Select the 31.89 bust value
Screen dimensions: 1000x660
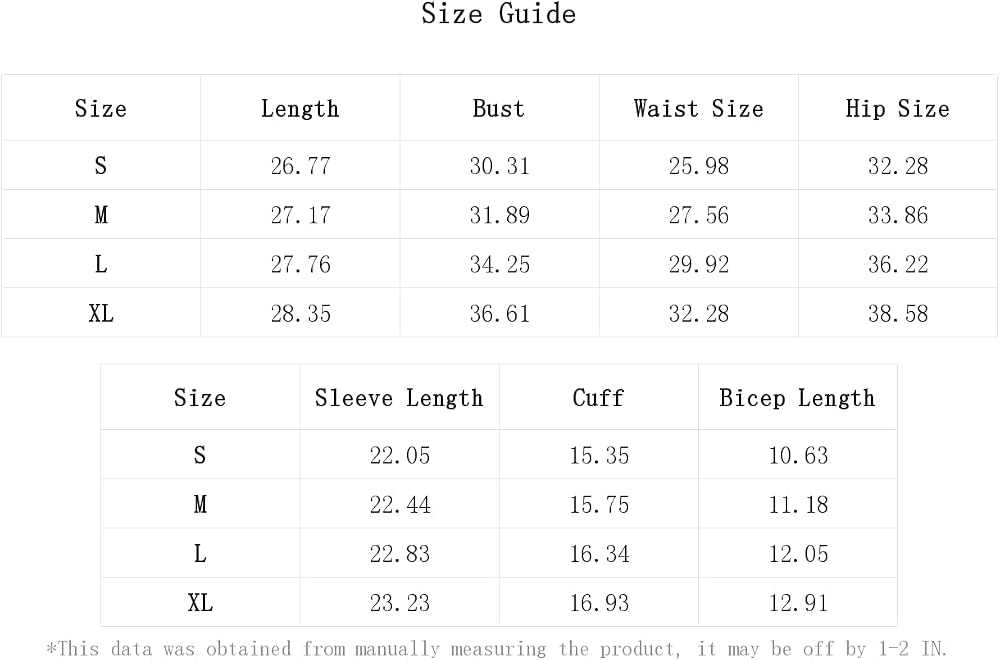(x=499, y=215)
